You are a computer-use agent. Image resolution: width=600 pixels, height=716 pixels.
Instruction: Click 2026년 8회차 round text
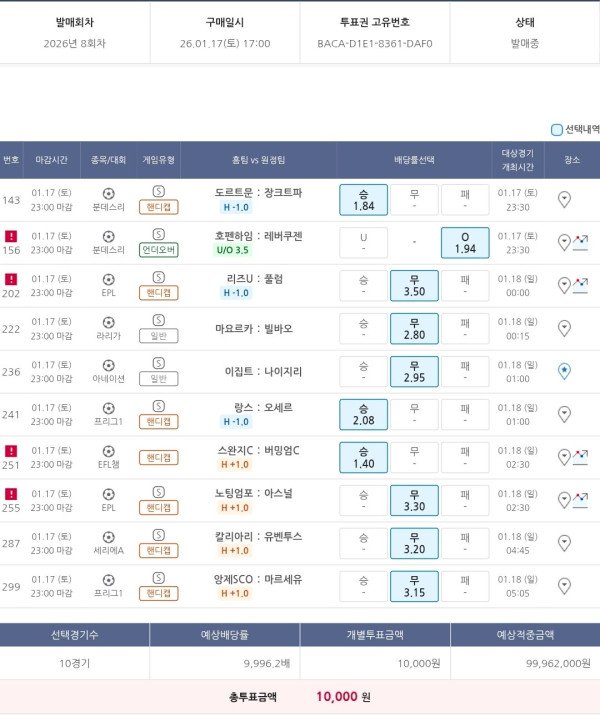pyautogui.click(x=74, y=44)
